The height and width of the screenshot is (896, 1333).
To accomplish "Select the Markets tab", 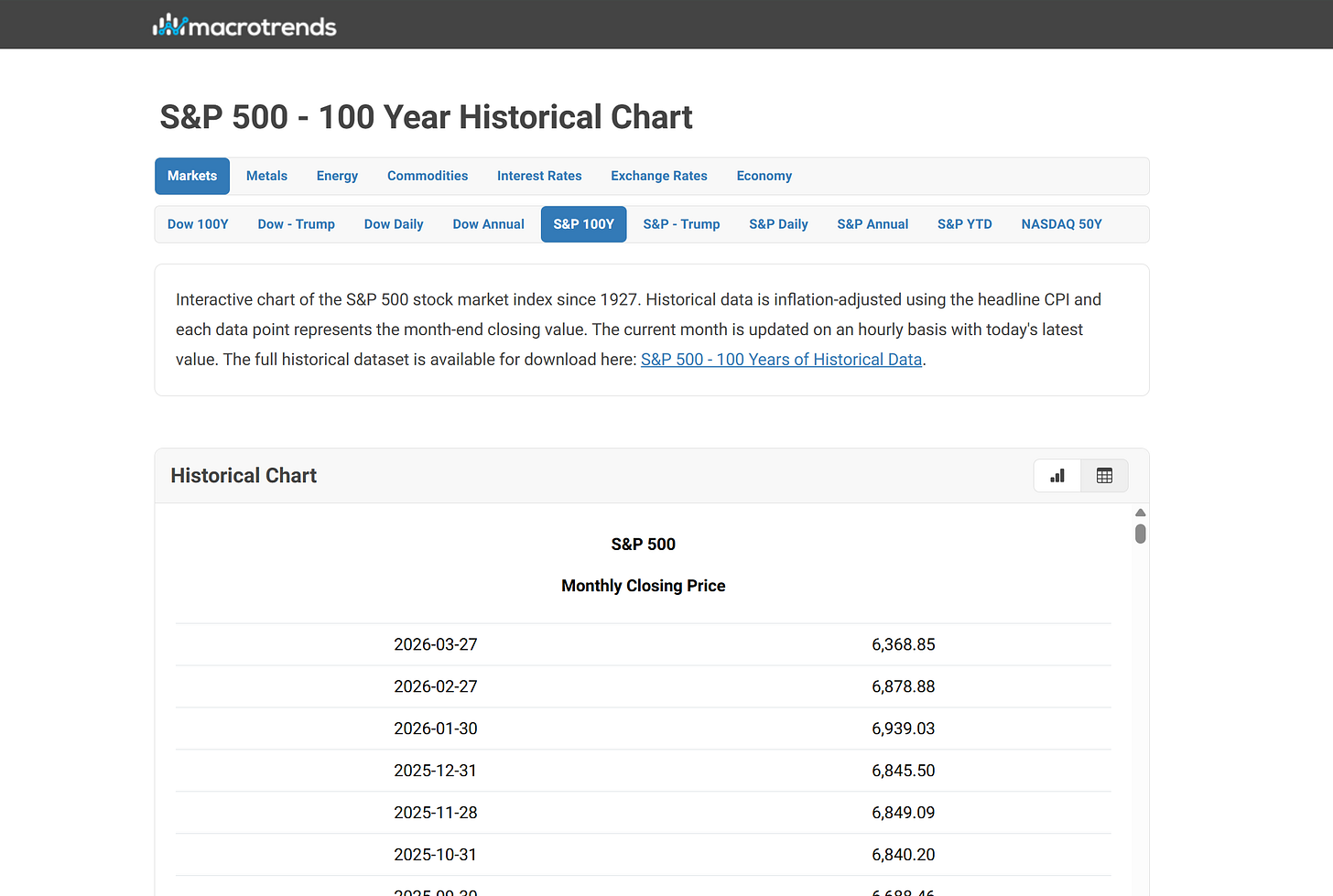I will click(192, 176).
